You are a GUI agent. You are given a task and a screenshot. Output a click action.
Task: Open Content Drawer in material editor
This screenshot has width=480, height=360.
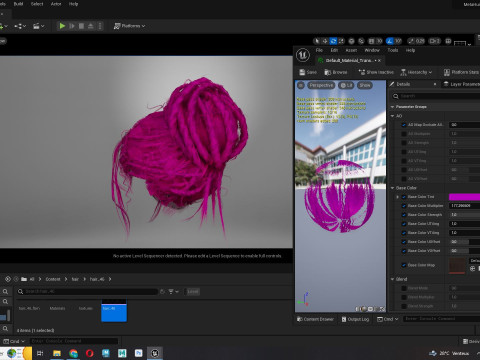315,319
